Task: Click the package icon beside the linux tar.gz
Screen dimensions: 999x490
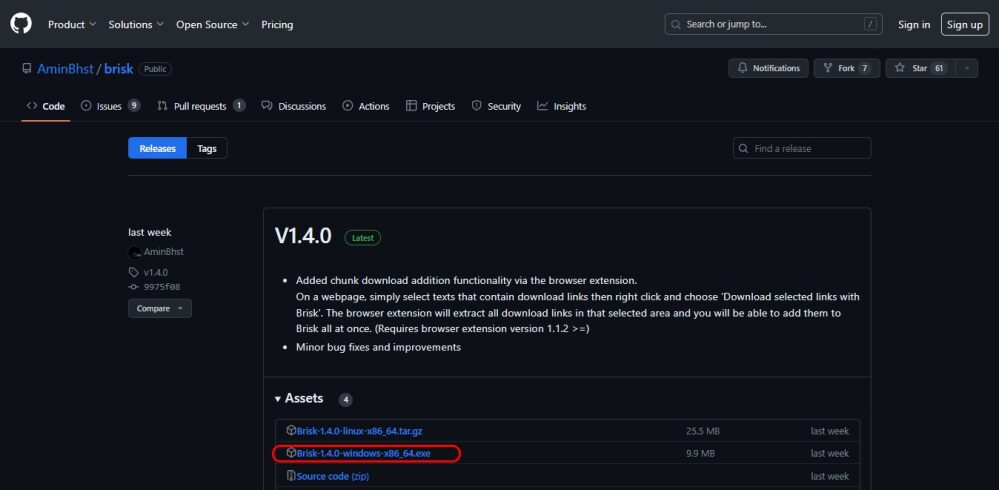Action: 291,431
